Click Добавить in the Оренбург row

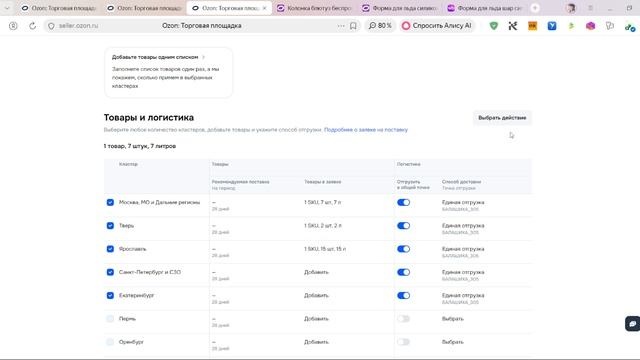pyautogui.click(x=316, y=342)
